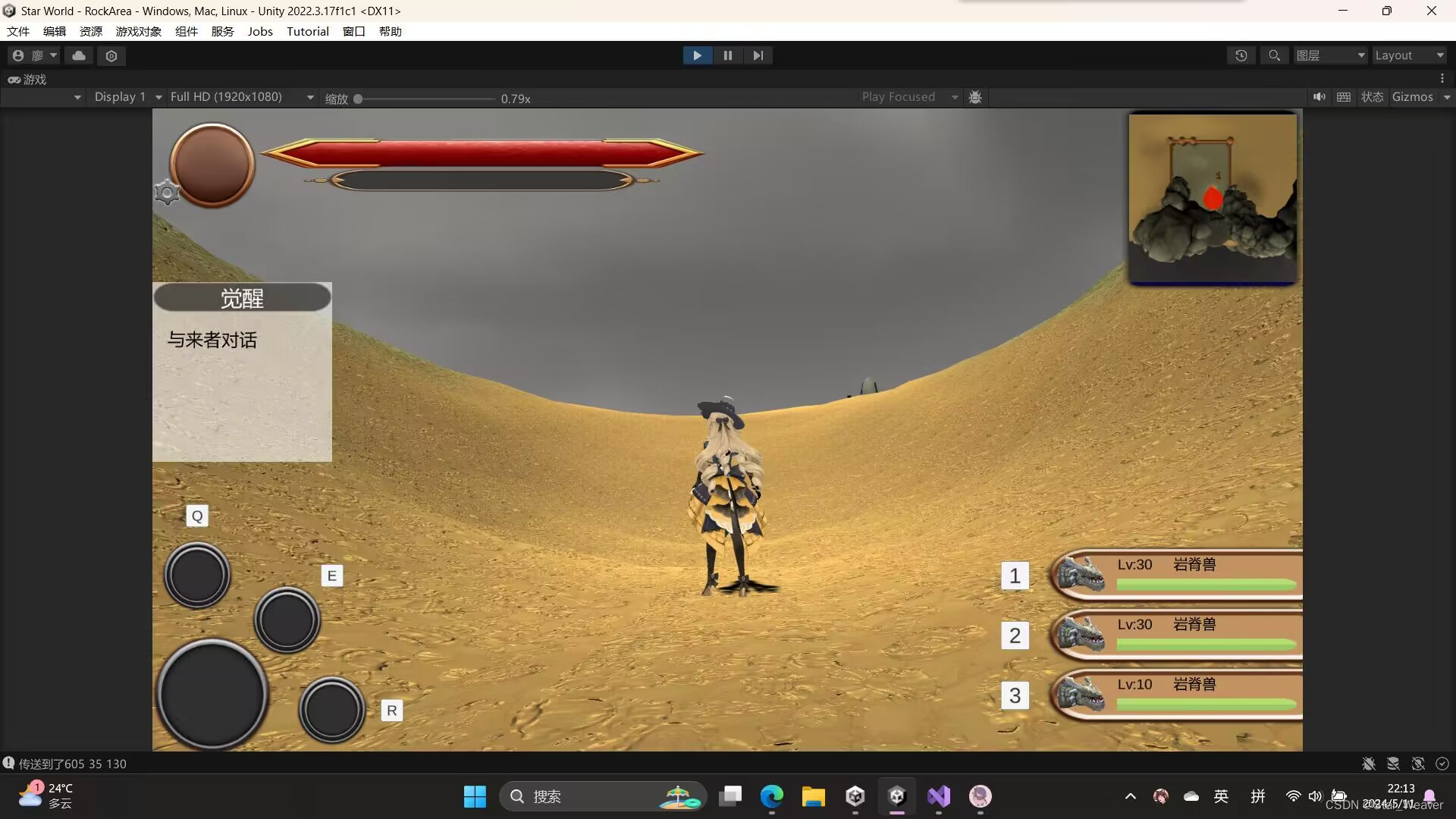The image size is (1456, 819).
Task: Open the Play Focused dropdown
Action: (910, 97)
